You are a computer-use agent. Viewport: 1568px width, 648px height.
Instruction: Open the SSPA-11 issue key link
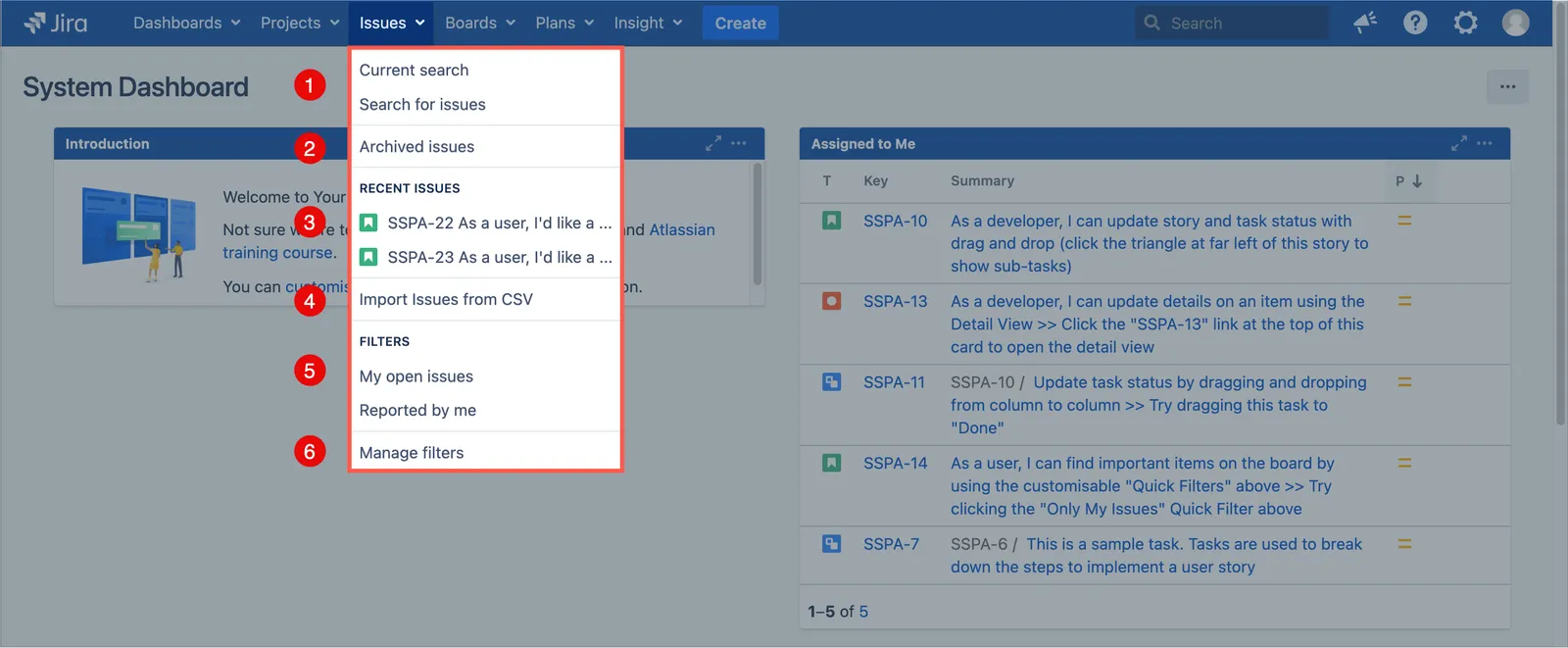coord(894,381)
